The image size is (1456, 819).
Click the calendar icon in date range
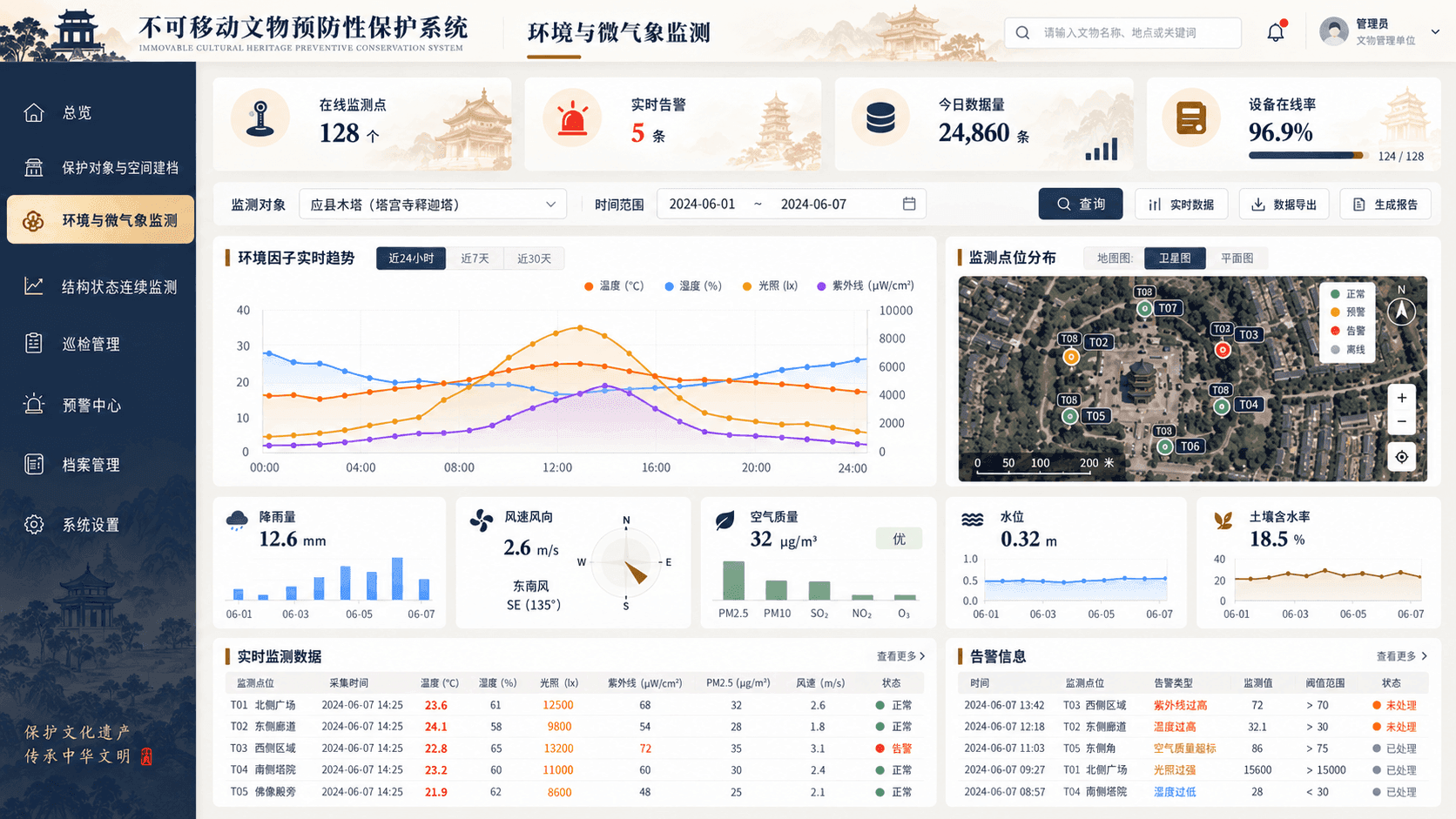pos(909,204)
